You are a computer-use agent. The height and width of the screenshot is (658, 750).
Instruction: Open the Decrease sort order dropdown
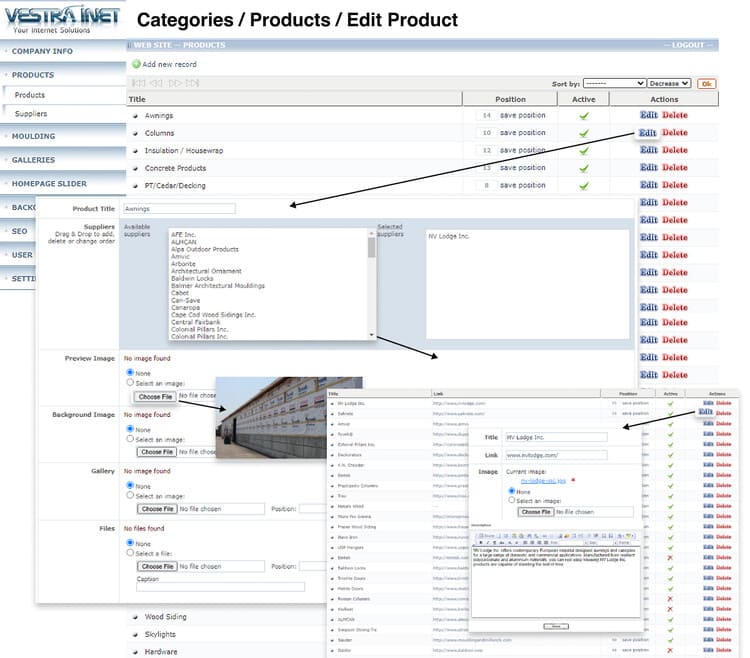[669, 83]
